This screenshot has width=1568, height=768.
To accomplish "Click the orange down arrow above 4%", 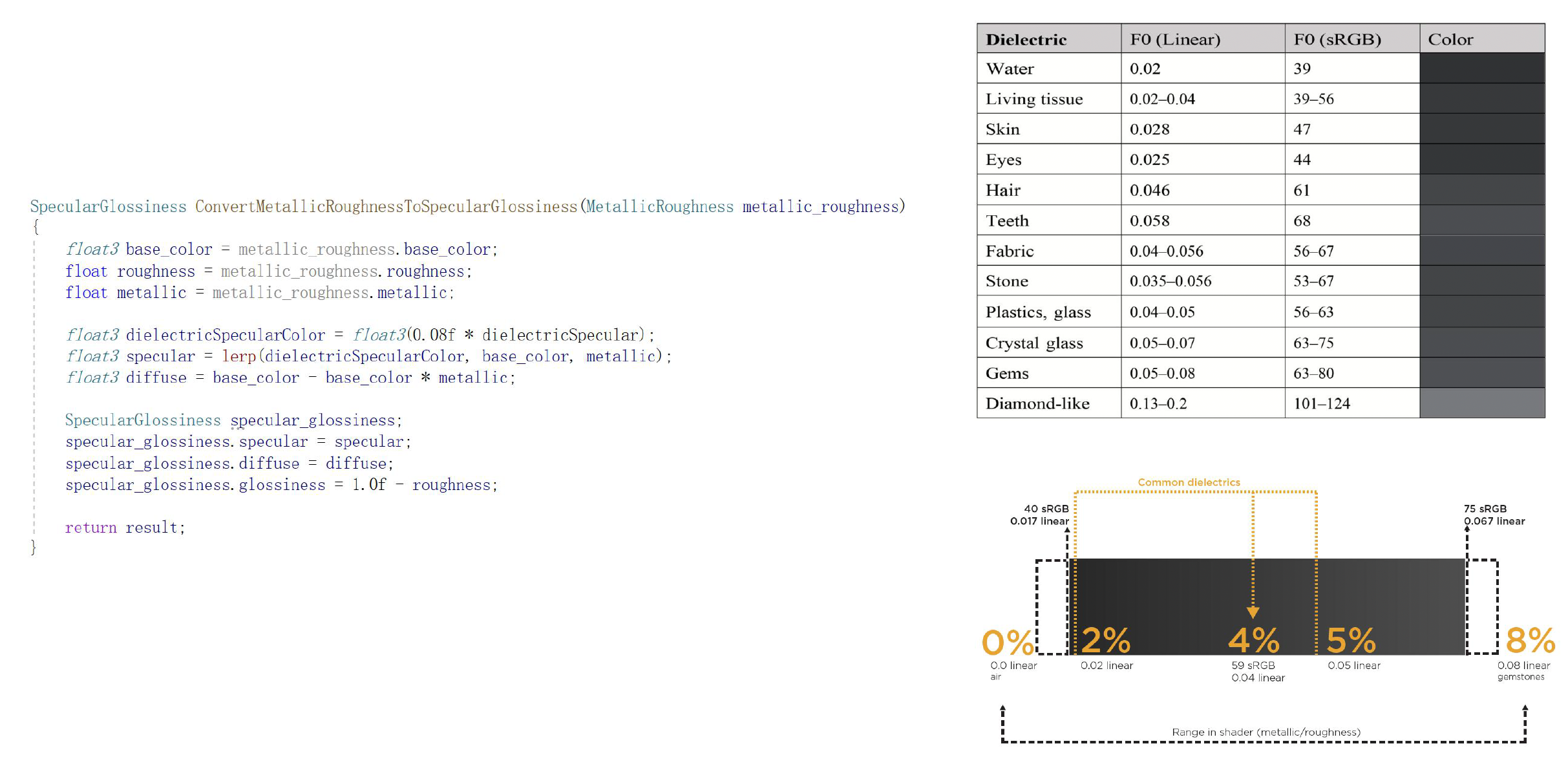I will coord(1253,612).
